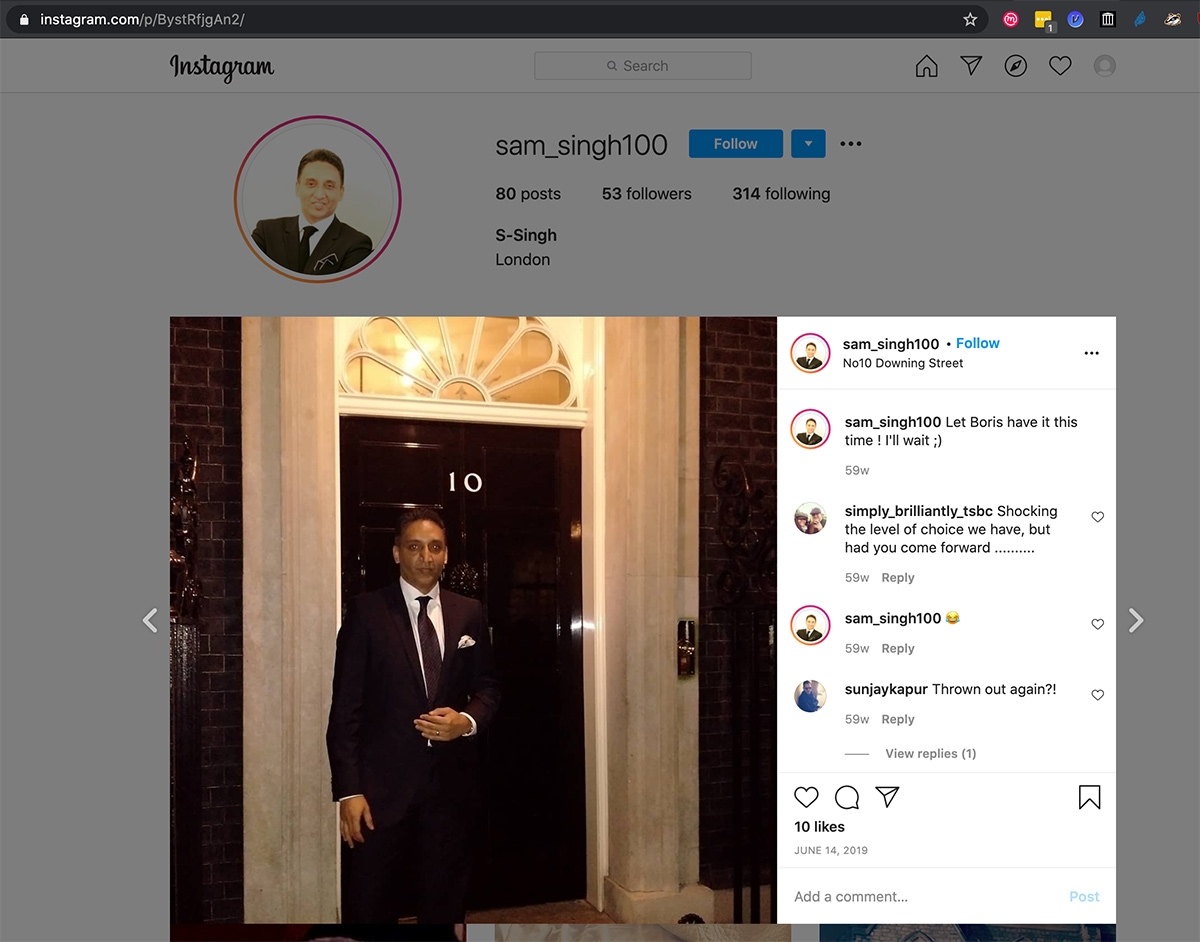
Task: Advance to next post with right chevron
Action: coord(1136,620)
